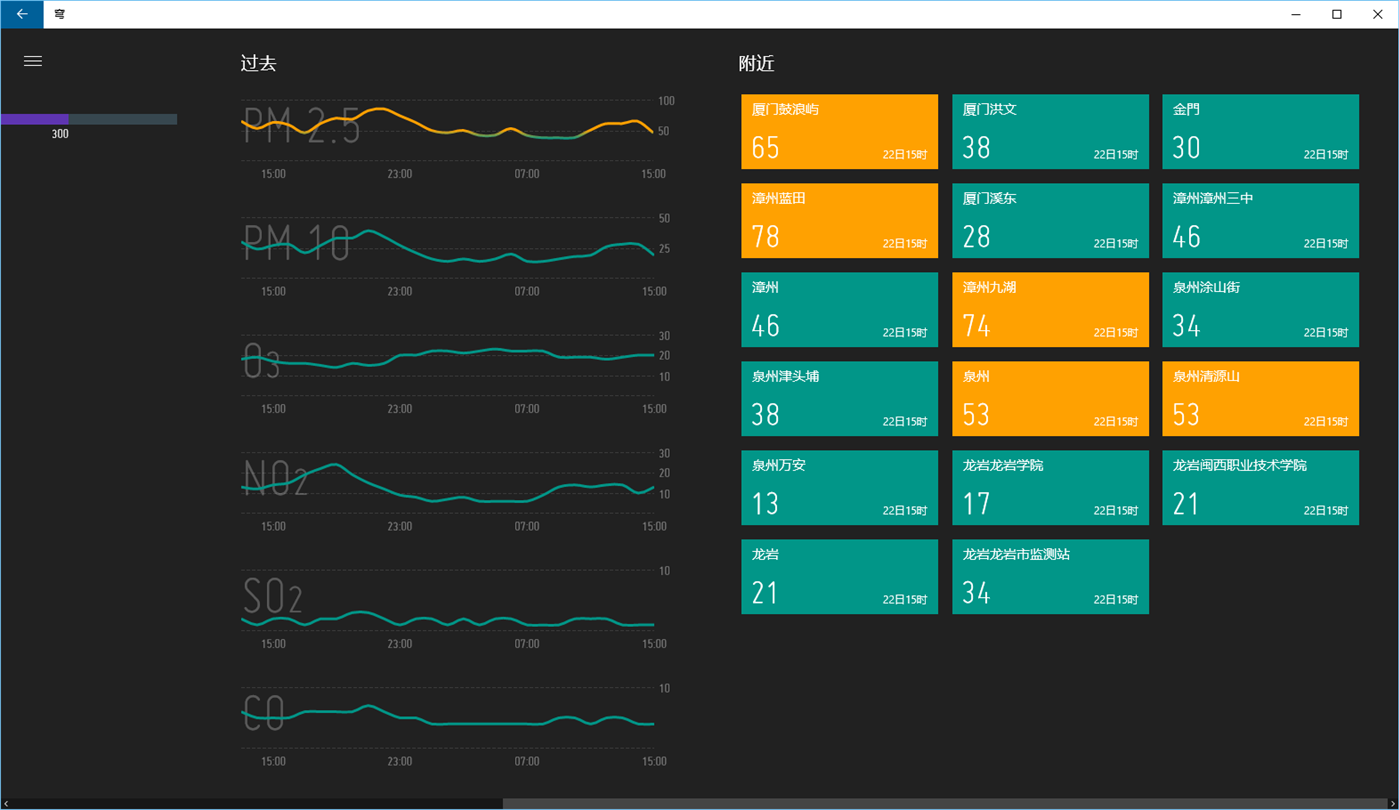Click the left scrollbar arrow
The width and height of the screenshot is (1399, 810).
point(6,804)
